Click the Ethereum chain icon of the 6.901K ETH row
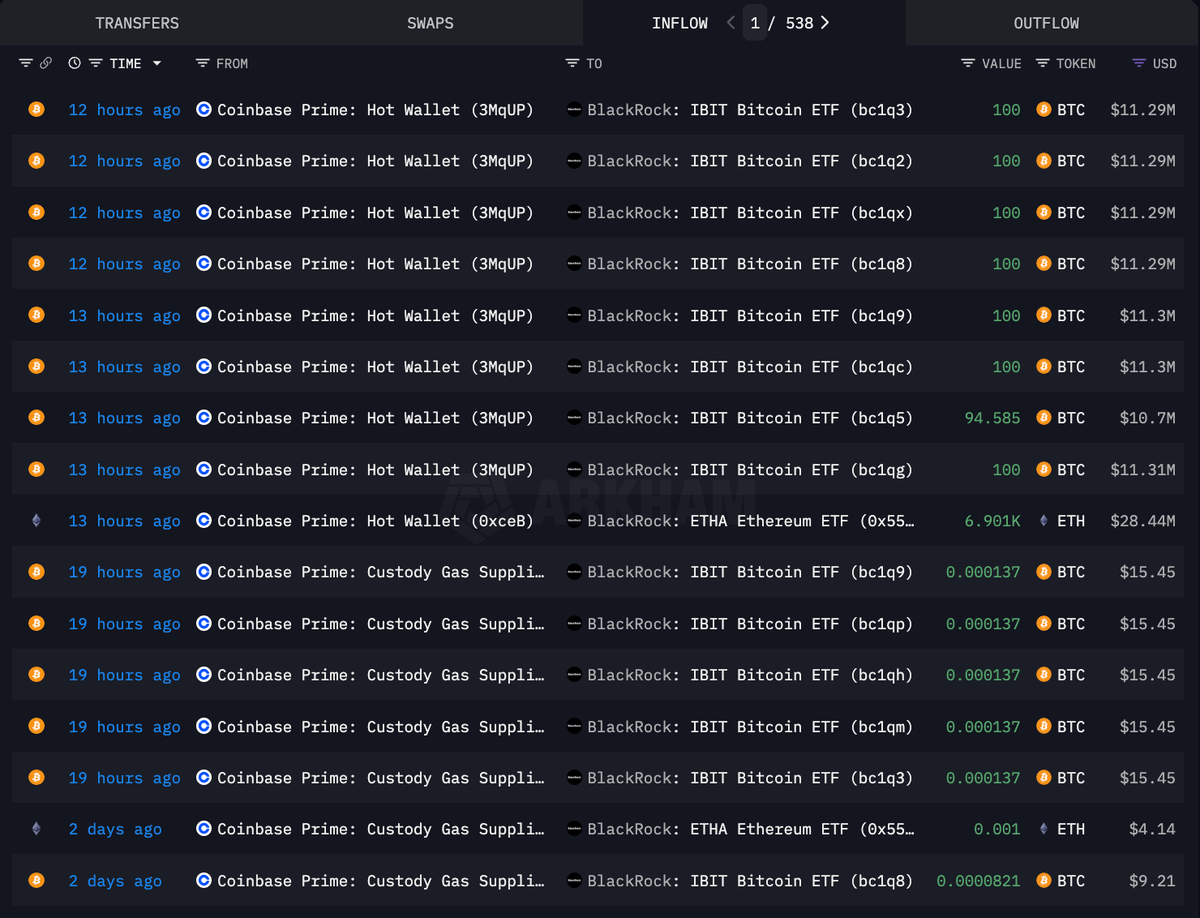The width and height of the screenshot is (1200, 918). pos(36,521)
